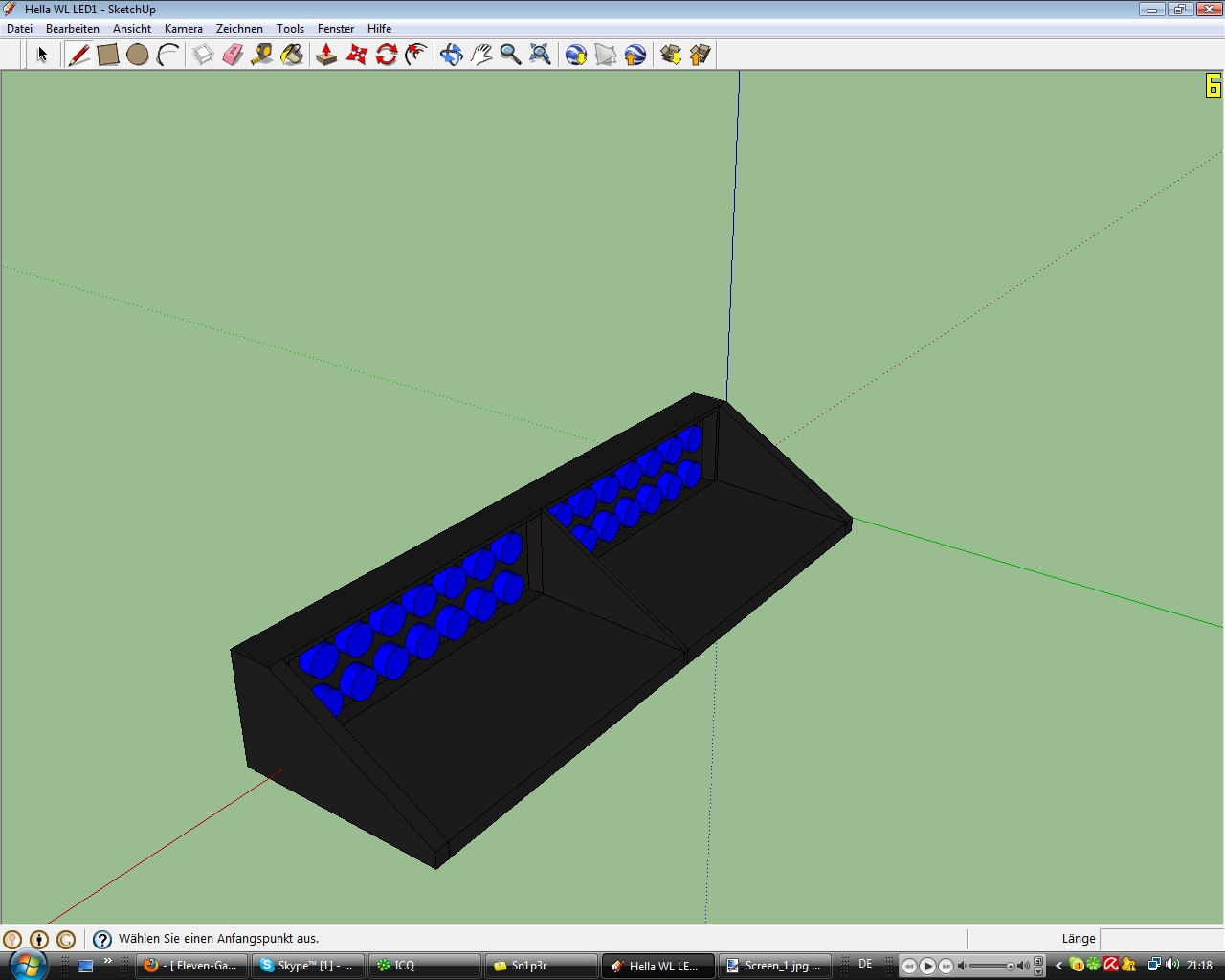
Task: Open the Kamera menu
Action: coord(183,29)
